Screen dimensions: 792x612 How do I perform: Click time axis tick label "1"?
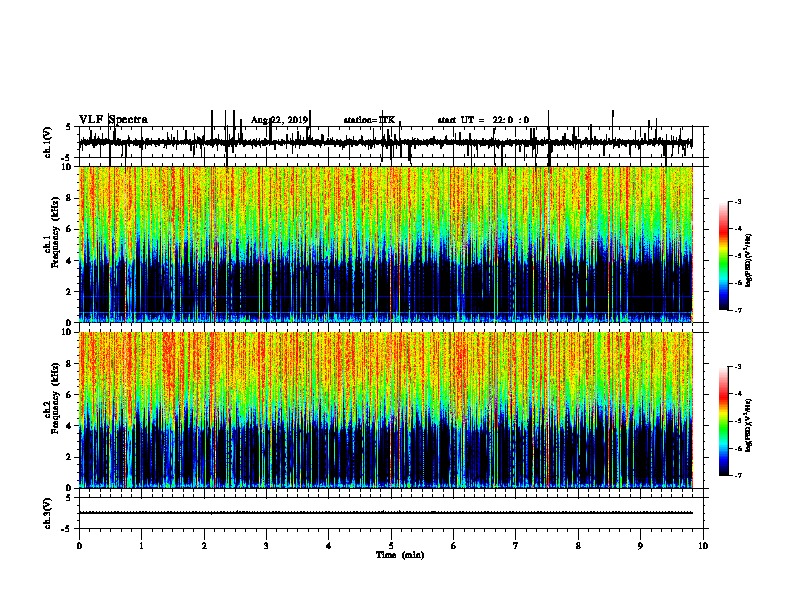click(141, 546)
